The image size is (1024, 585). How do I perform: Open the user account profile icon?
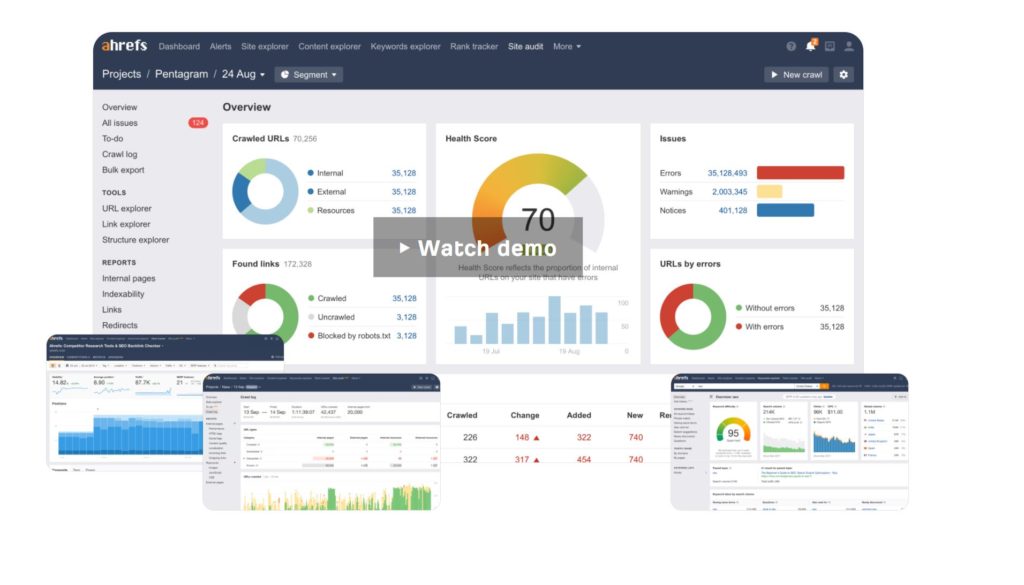click(x=848, y=46)
